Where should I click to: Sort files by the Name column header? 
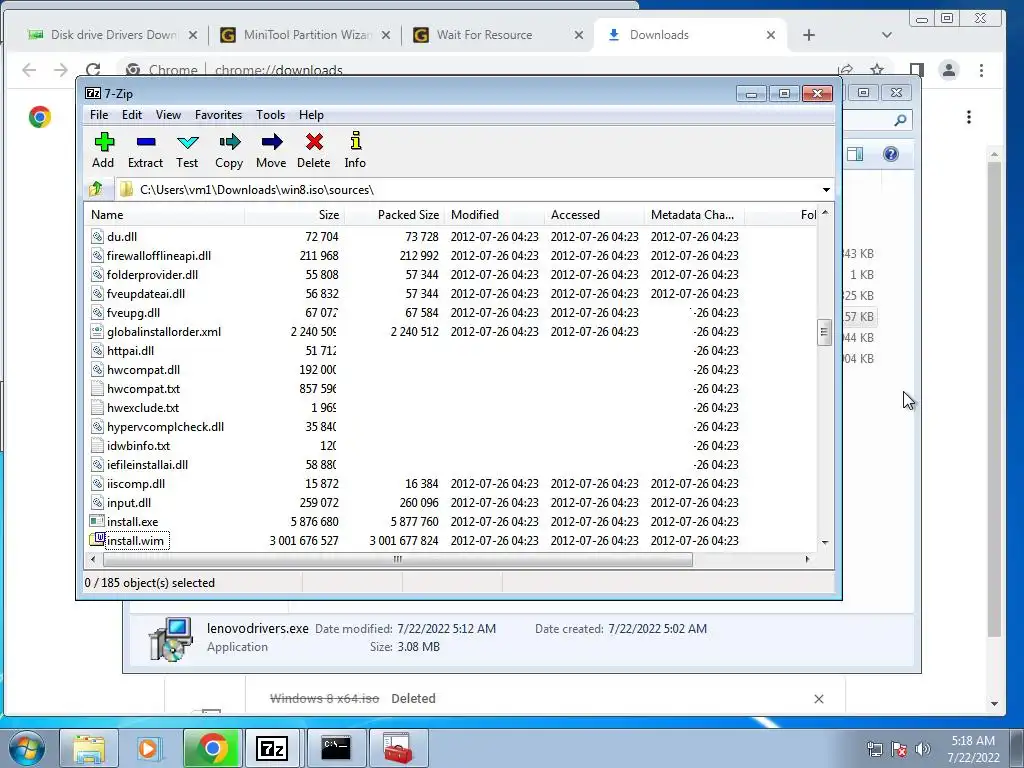point(165,215)
